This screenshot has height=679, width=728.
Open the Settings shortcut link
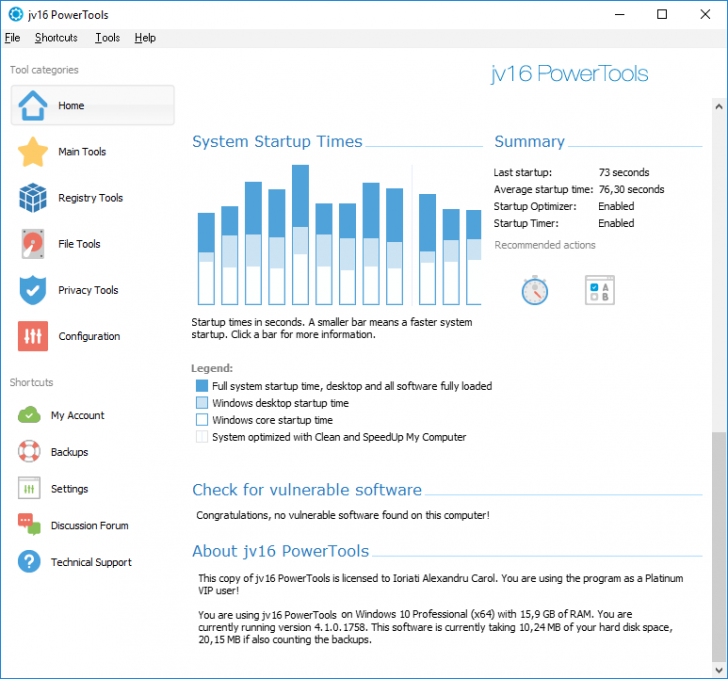click(x=70, y=489)
